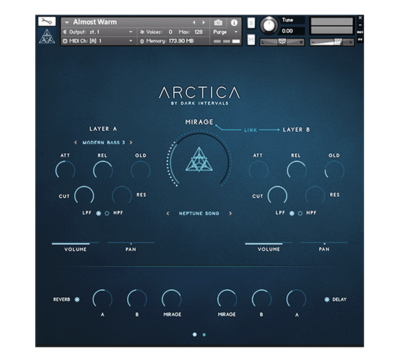Image resolution: width=400 pixels, height=362 pixels.
Task: Click the Solo (S) button
Action: click(251, 23)
